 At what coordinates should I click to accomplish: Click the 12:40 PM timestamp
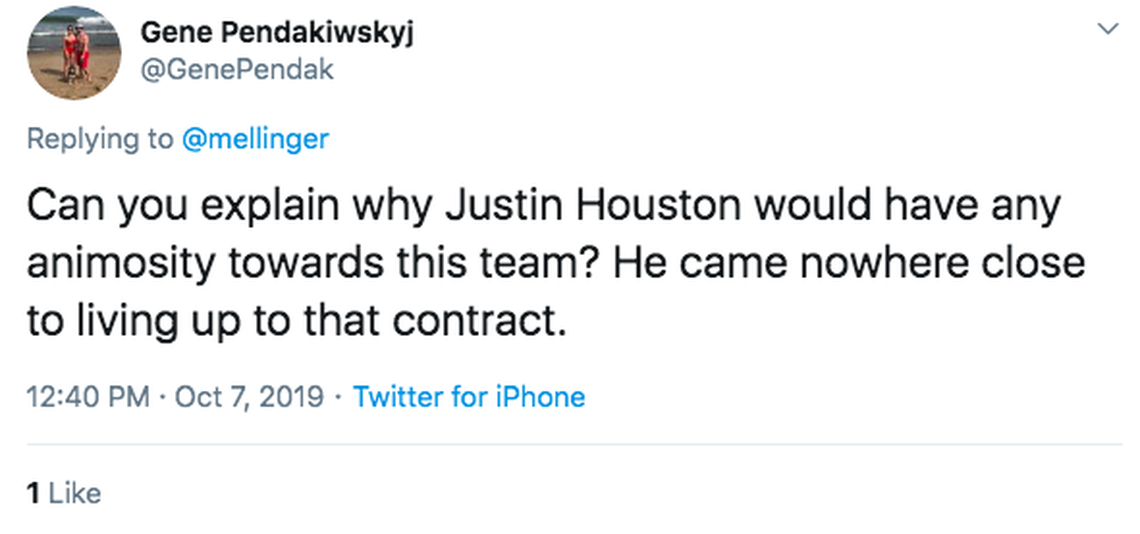tap(89, 397)
